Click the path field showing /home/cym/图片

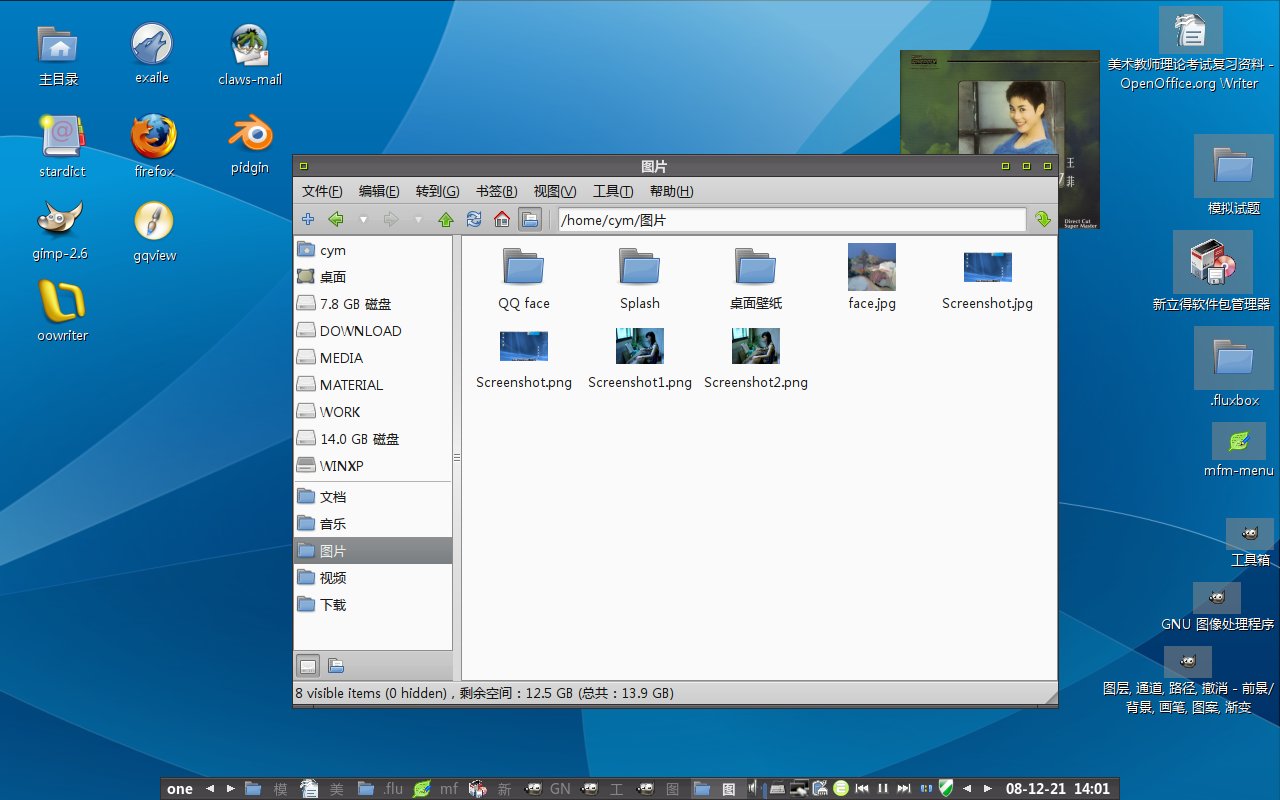pos(791,220)
